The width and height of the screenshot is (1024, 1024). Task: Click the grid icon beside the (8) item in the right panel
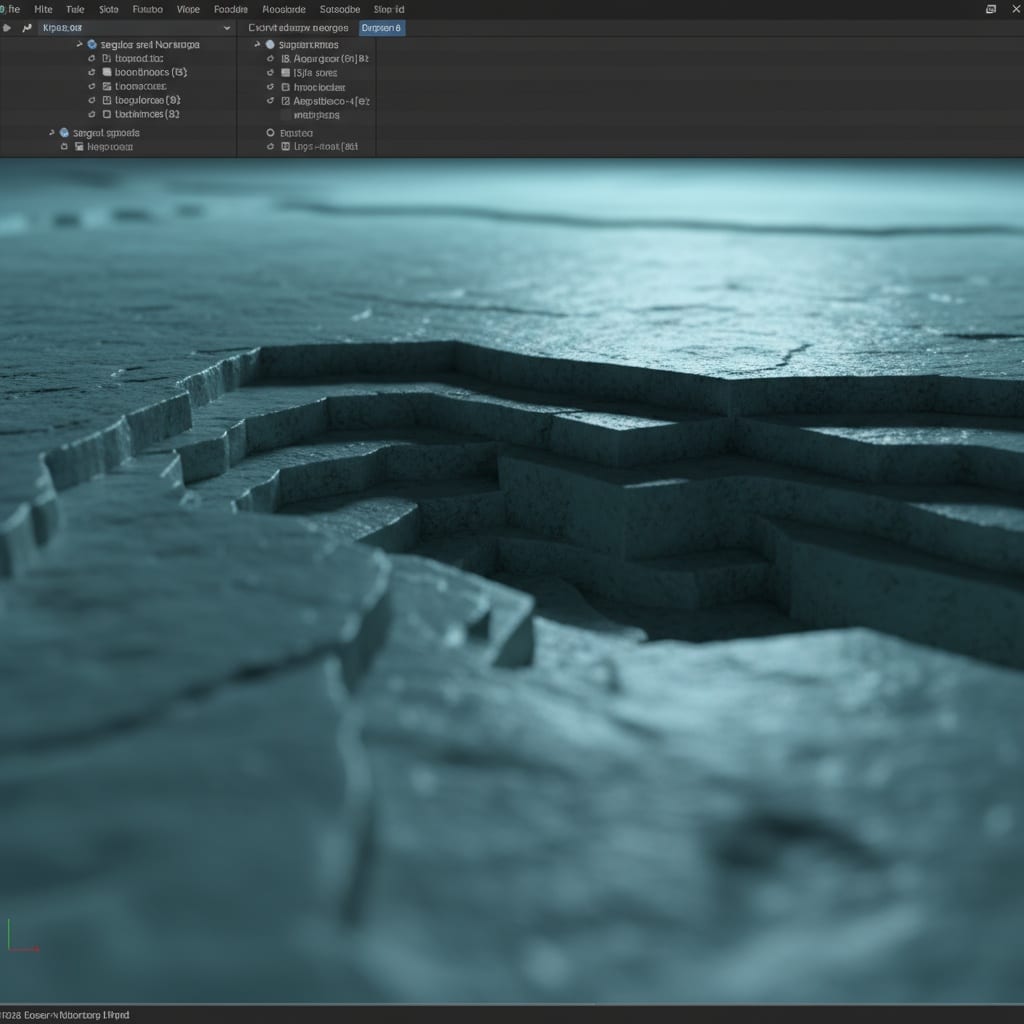coord(285,72)
